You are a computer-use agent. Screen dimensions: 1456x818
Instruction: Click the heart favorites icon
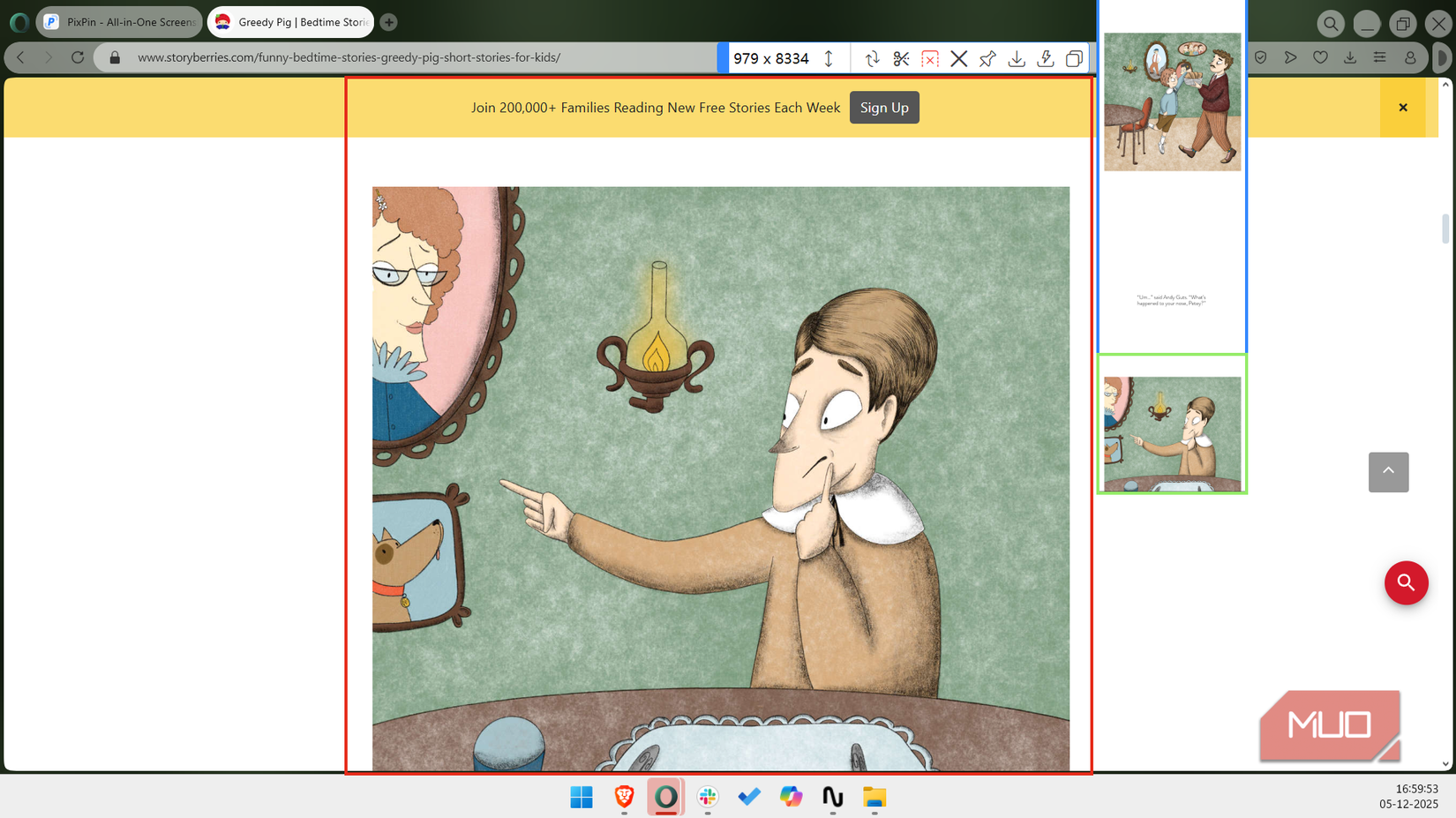coord(1320,57)
